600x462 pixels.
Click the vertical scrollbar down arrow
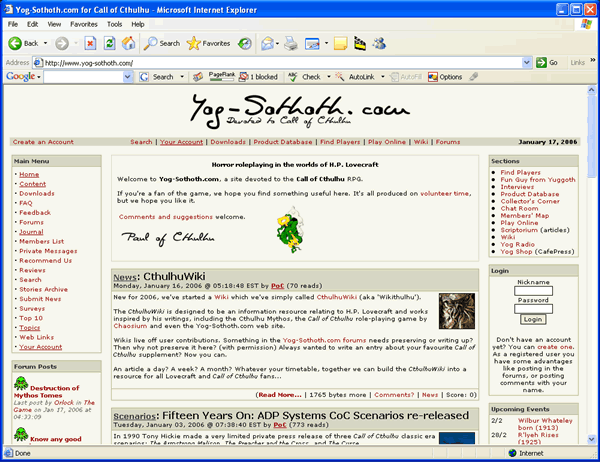click(x=592, y=439)
